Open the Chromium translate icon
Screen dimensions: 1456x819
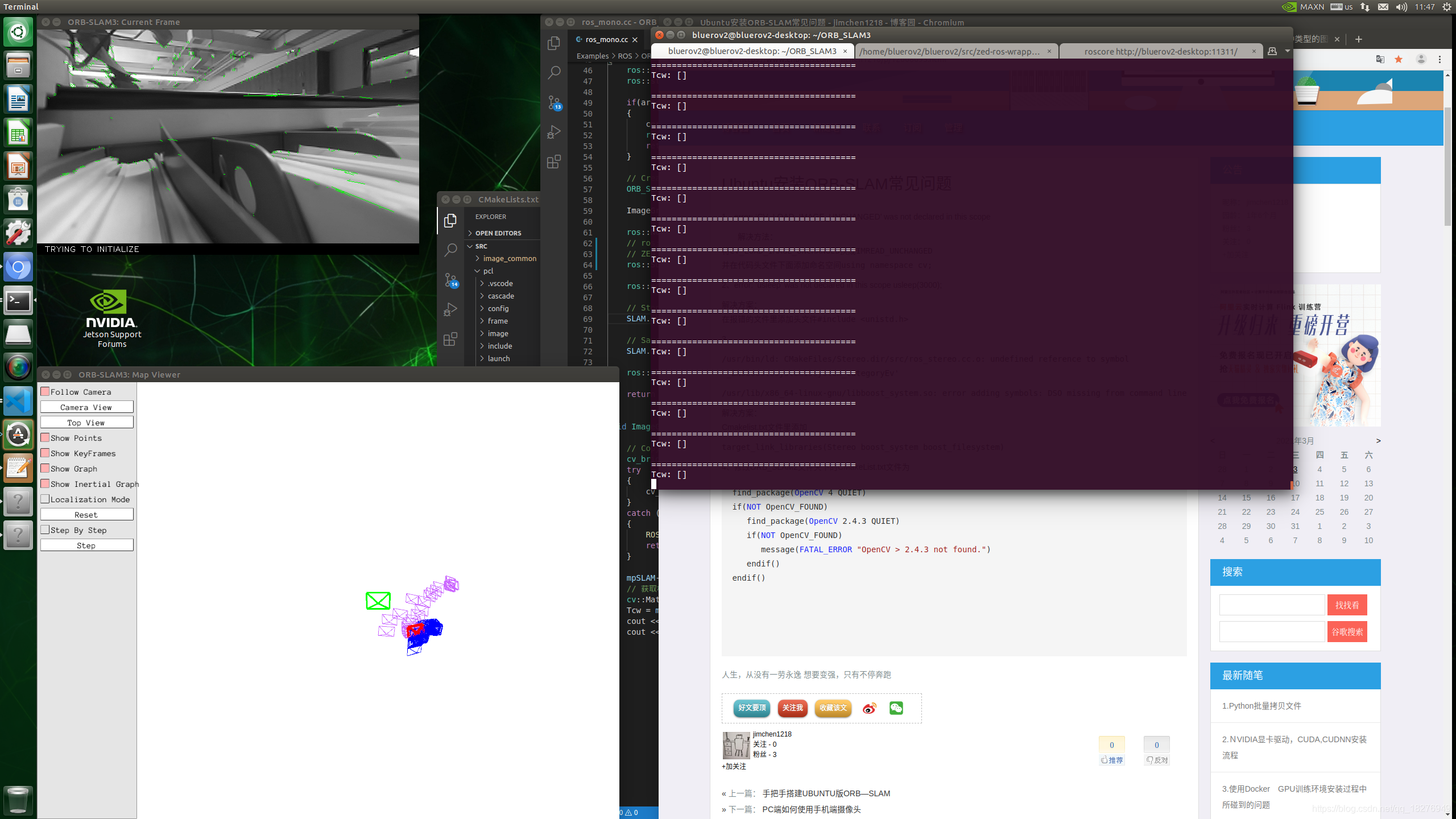pos(1380,59)
